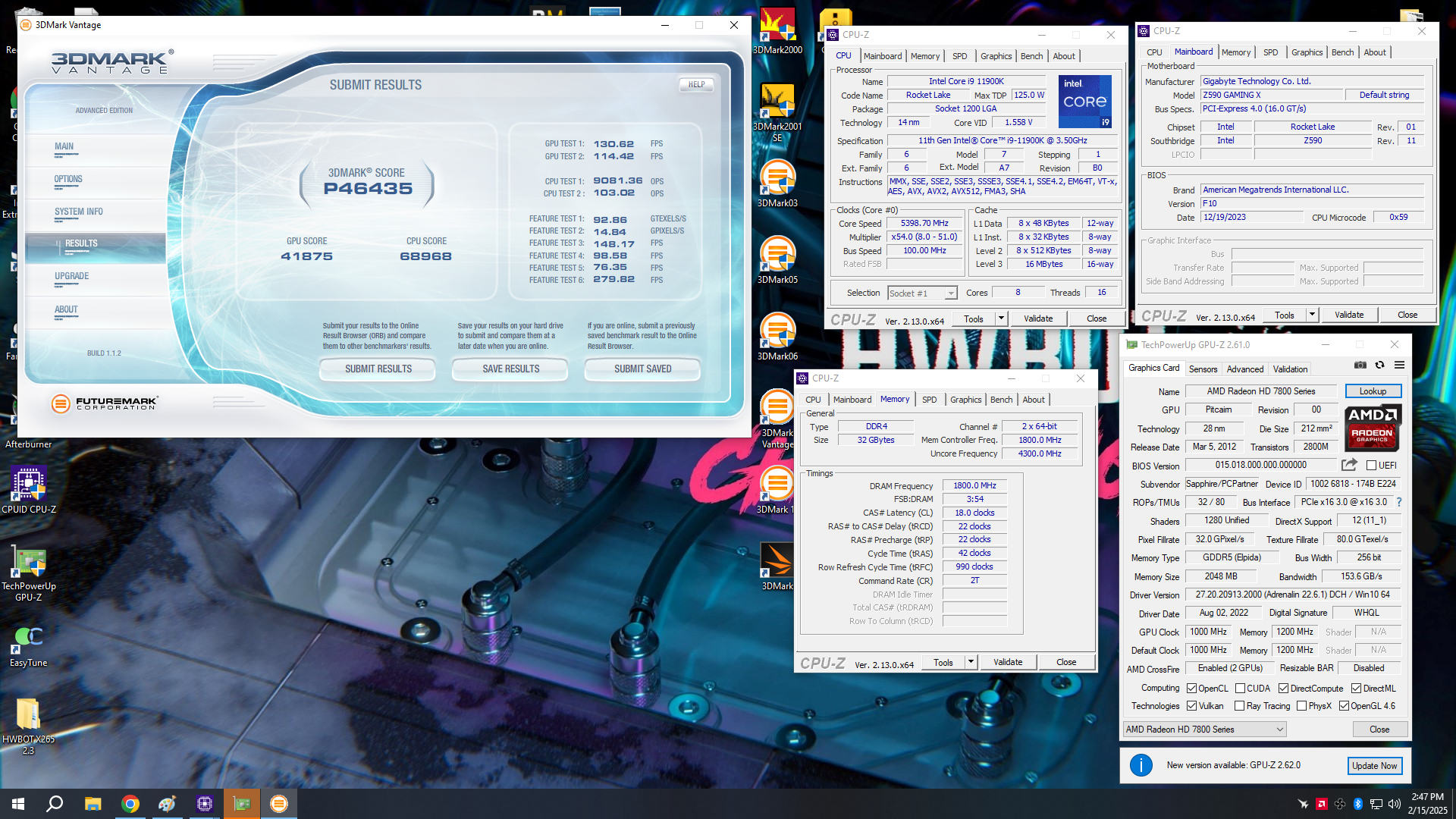The image size is (1456, 819).
Task: Open GPU-Z hamburger menu icon
Action: (1400, 366)
